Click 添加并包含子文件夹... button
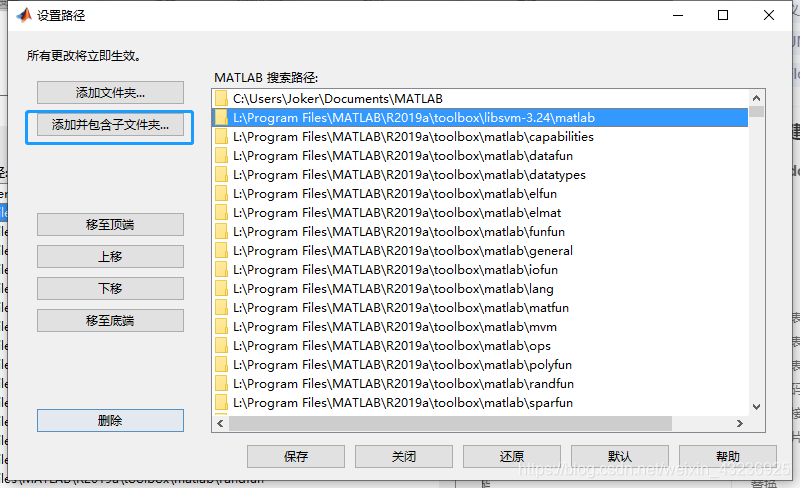This screenshot has width=800, height=488. (110, 125)
